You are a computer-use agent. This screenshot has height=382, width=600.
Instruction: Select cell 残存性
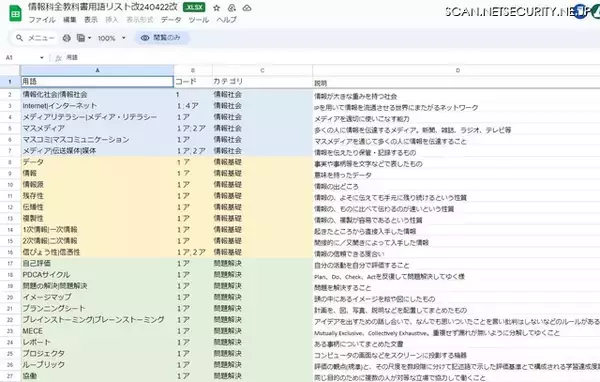click(x=97, y=196)
